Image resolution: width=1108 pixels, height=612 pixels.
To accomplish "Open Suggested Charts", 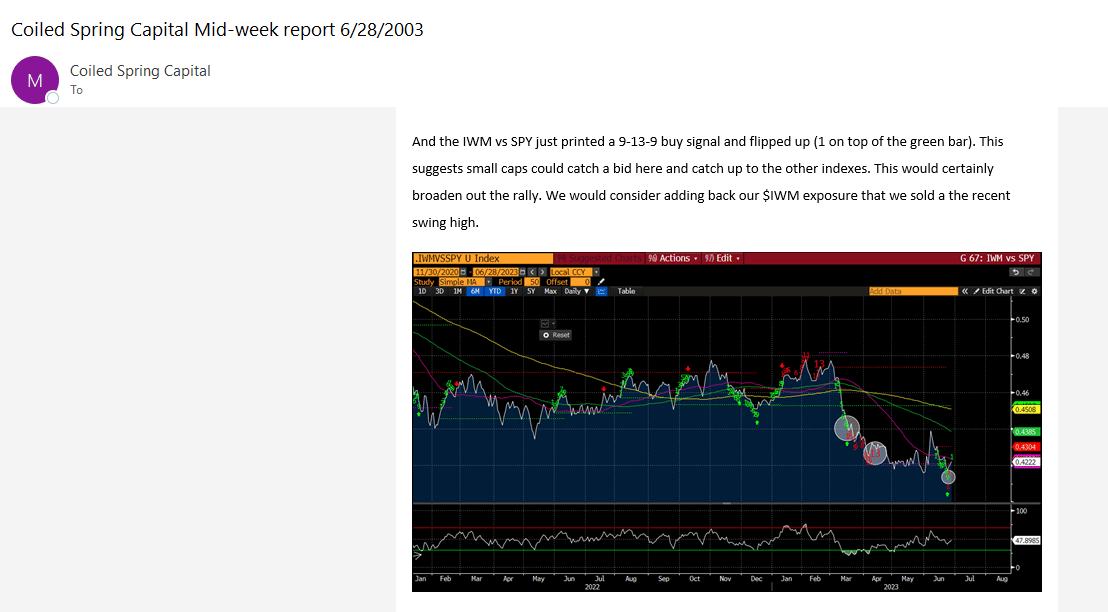I will point(600,258).
